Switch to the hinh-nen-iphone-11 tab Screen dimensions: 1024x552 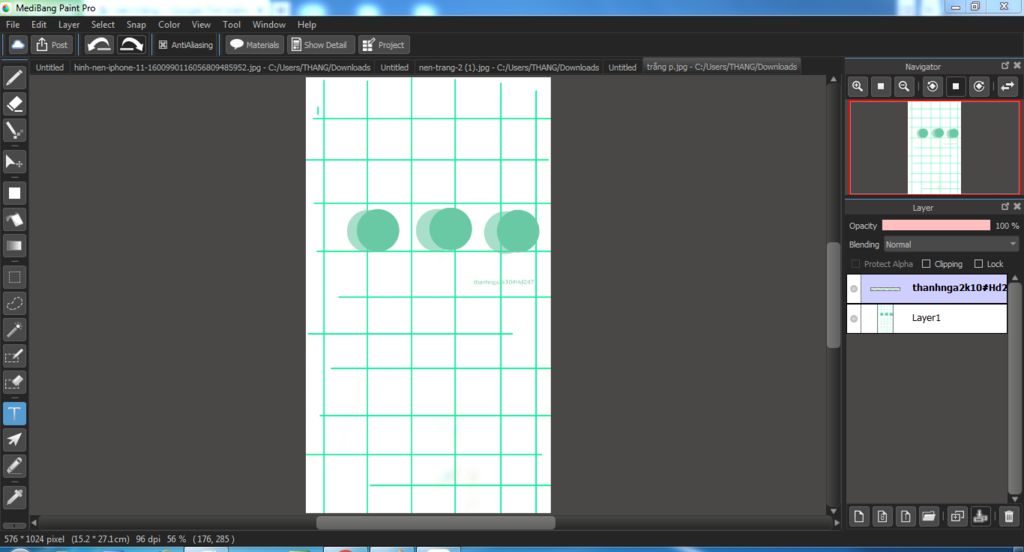(x=222, y=67)
